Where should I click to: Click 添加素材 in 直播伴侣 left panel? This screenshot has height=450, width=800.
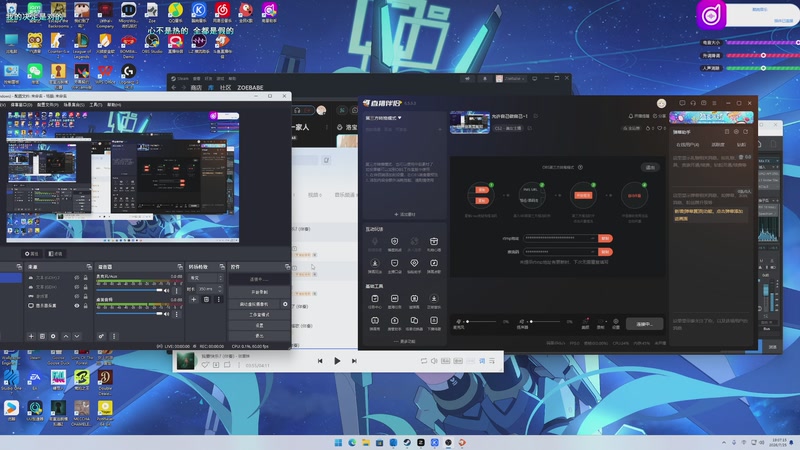(x=405, y=214)
